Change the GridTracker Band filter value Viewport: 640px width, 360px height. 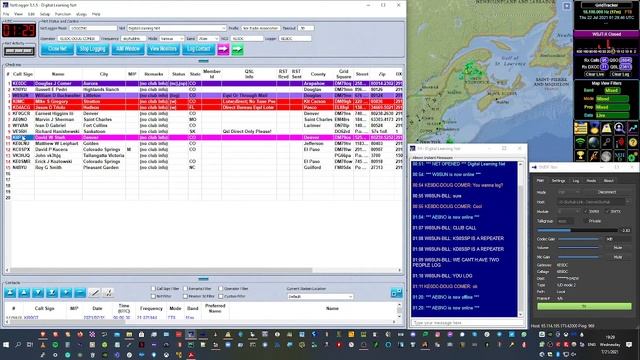612,91
